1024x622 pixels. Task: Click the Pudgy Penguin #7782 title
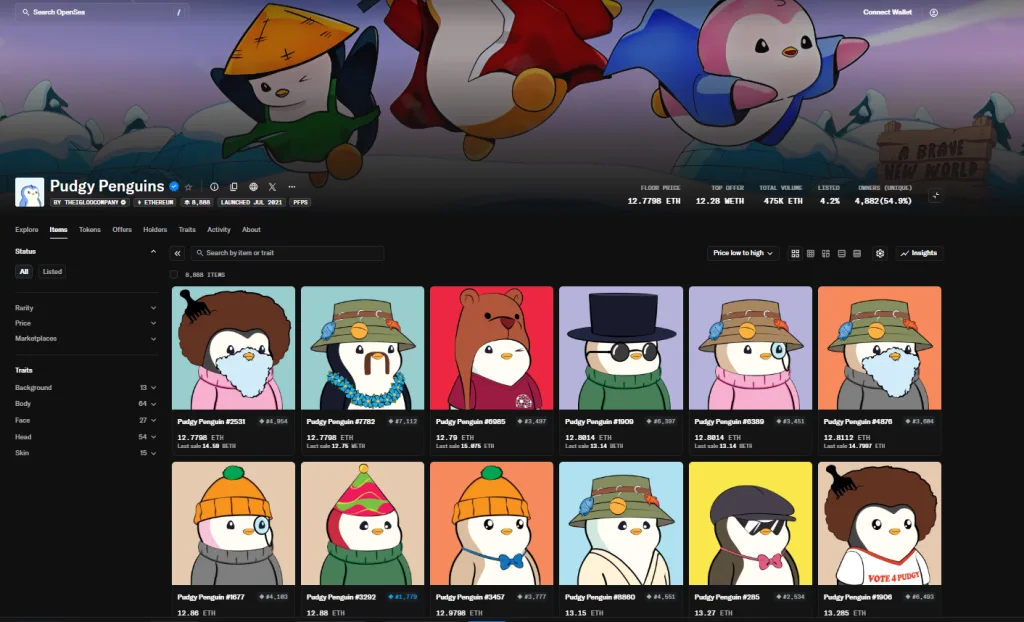click(341, 422)
